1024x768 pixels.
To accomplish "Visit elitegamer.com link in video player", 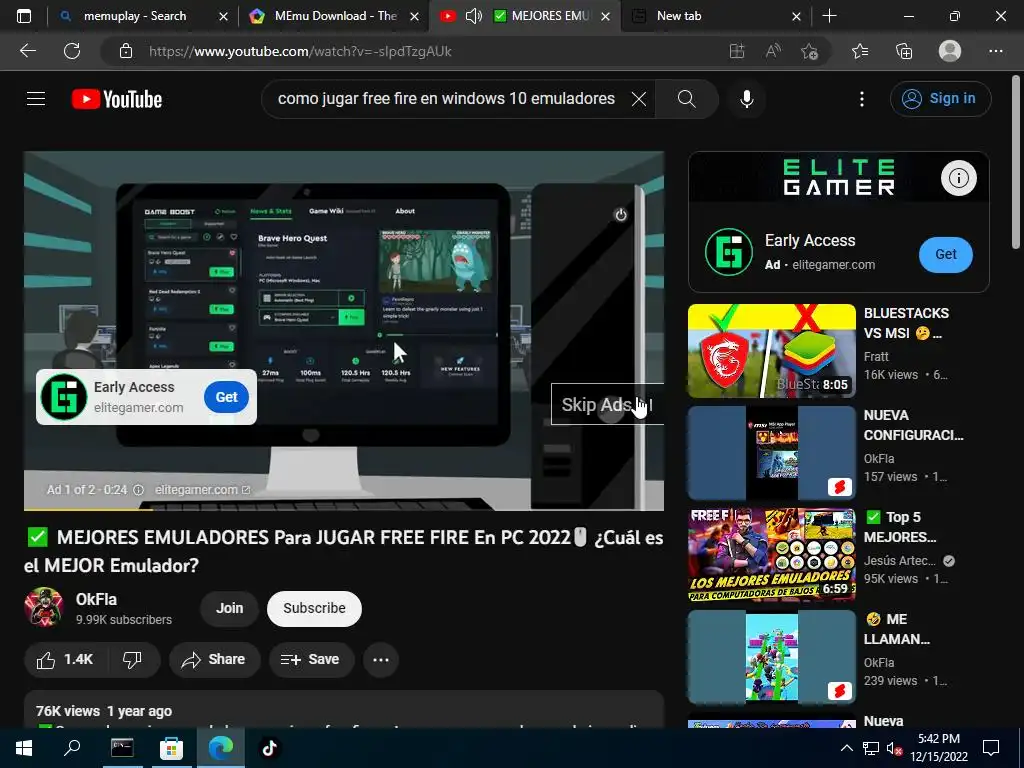I will (202, 490).
